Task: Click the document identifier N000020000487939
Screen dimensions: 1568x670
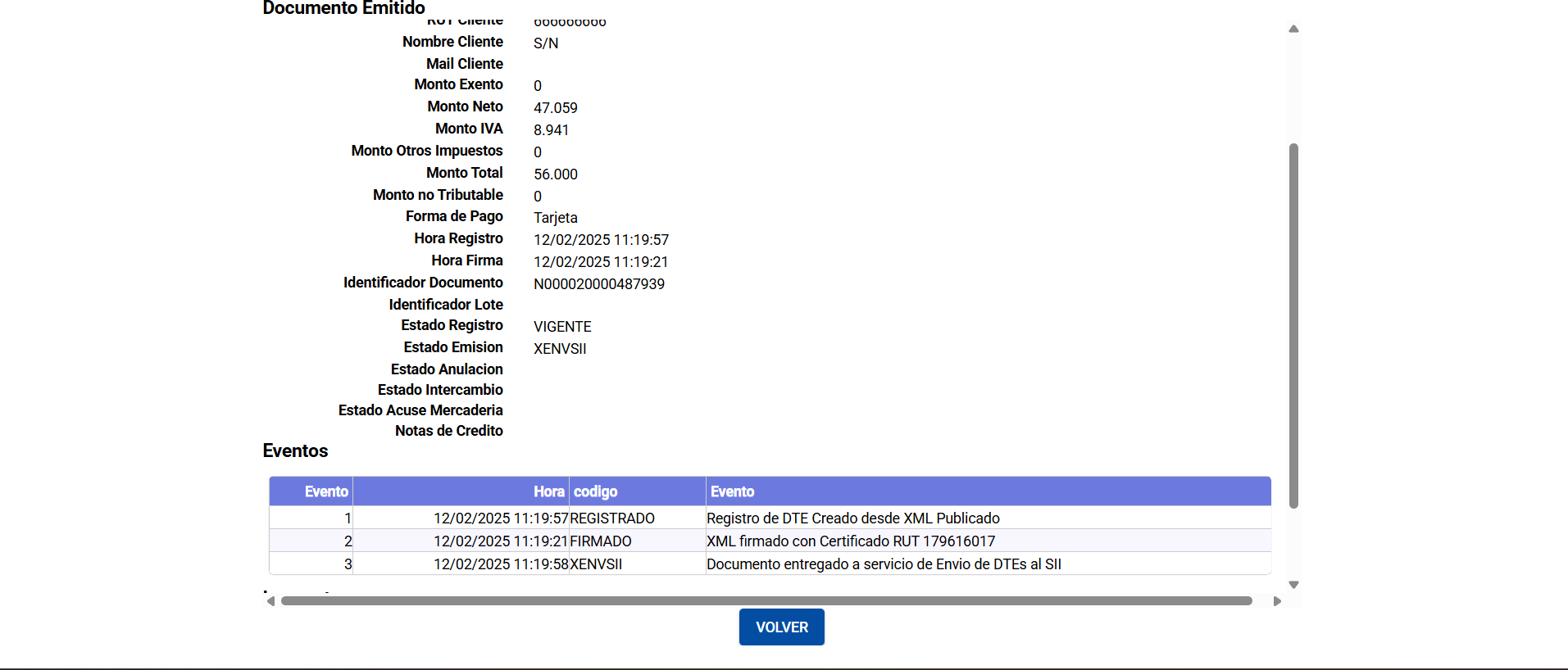Action: pos(599,284)
